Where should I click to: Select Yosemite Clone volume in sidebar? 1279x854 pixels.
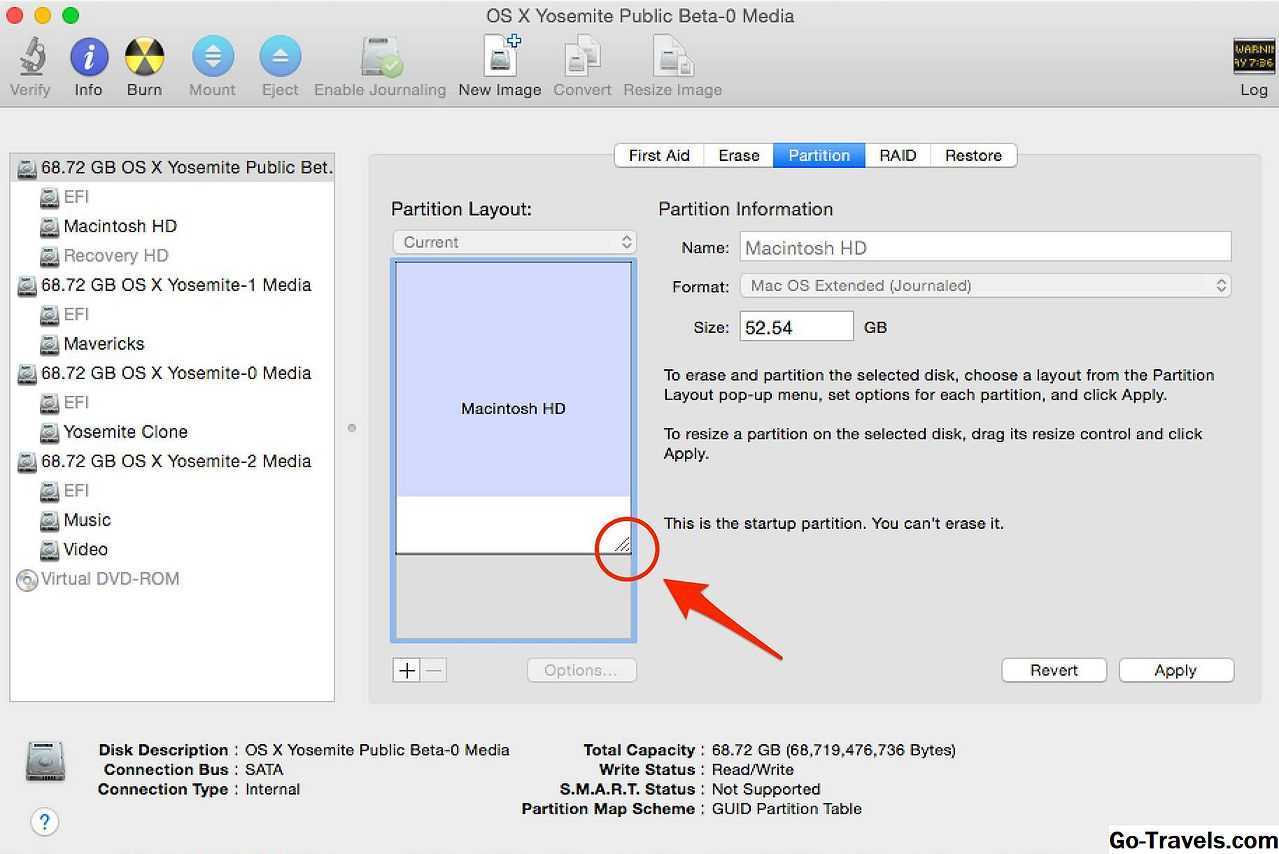125,432
